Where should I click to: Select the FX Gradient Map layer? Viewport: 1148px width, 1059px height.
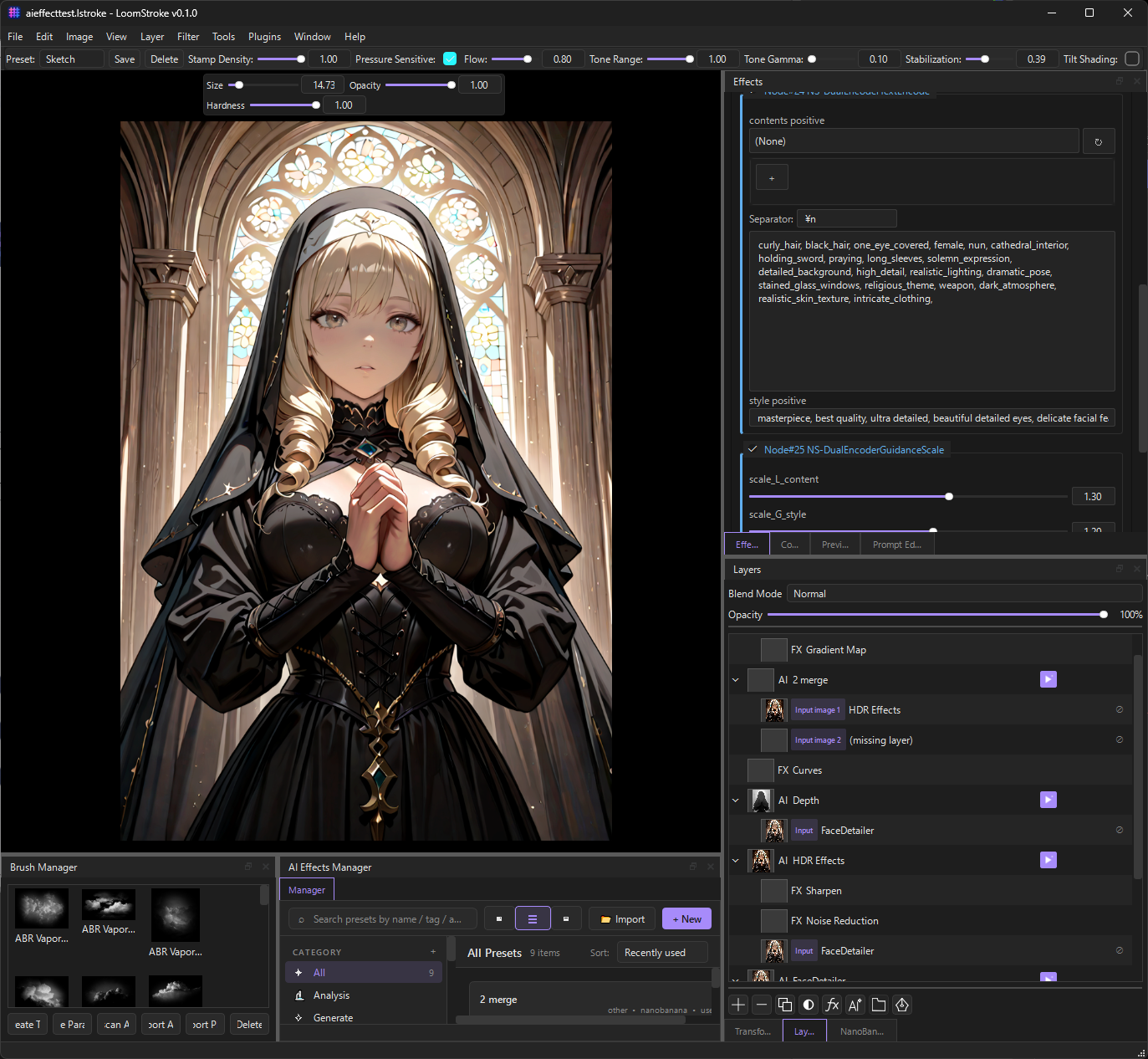point(930,650)
